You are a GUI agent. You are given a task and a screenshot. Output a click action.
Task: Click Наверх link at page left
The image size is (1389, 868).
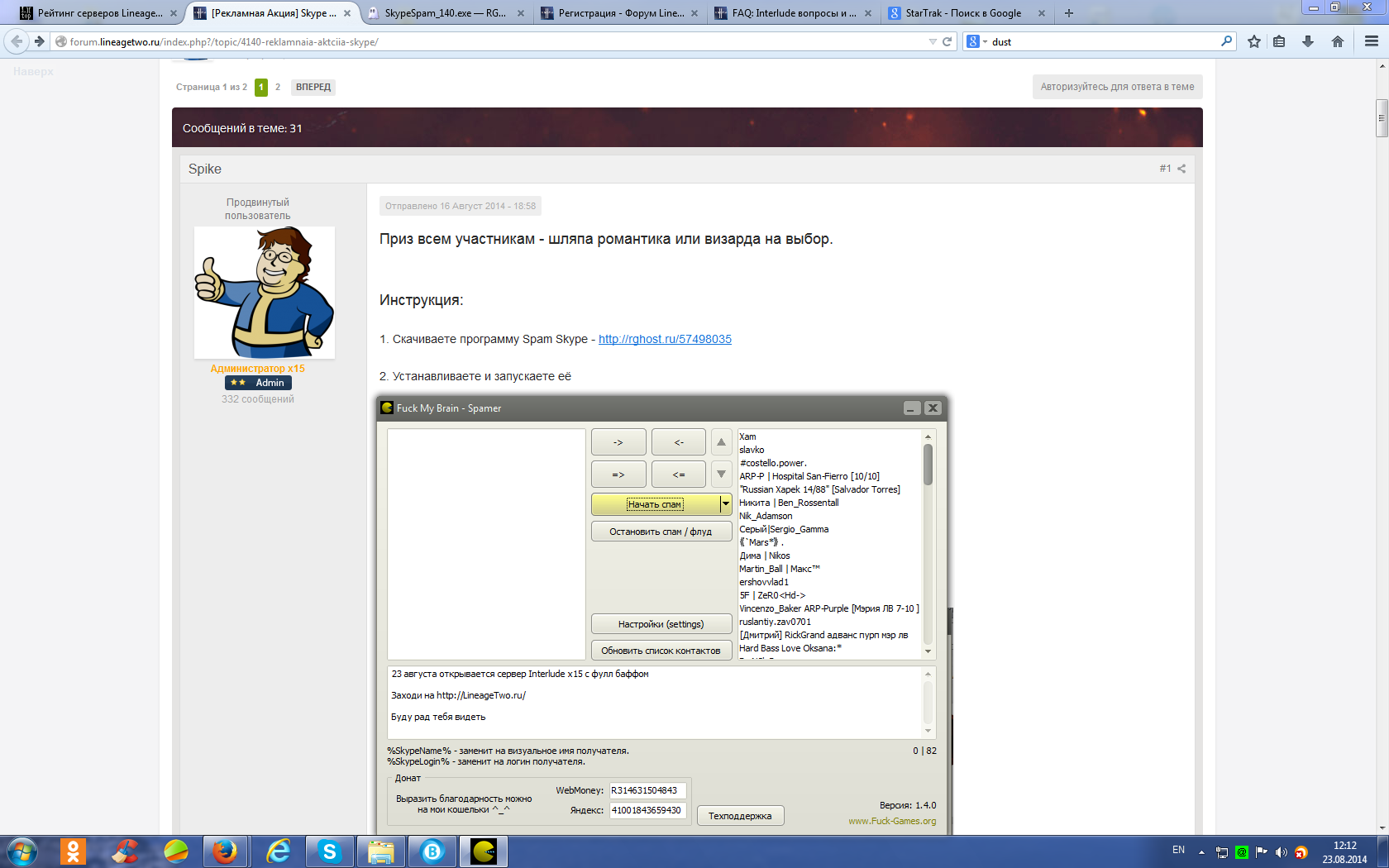[x=33, y=72]
